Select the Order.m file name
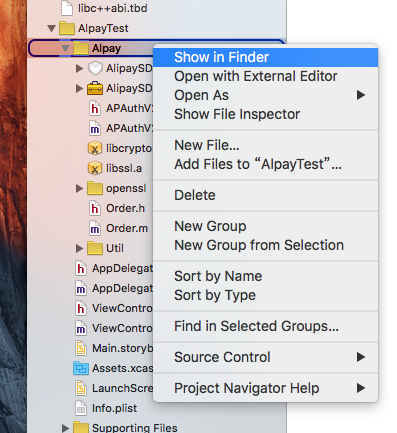Viewport: 397px width, 433px height. tap(127, 228)
